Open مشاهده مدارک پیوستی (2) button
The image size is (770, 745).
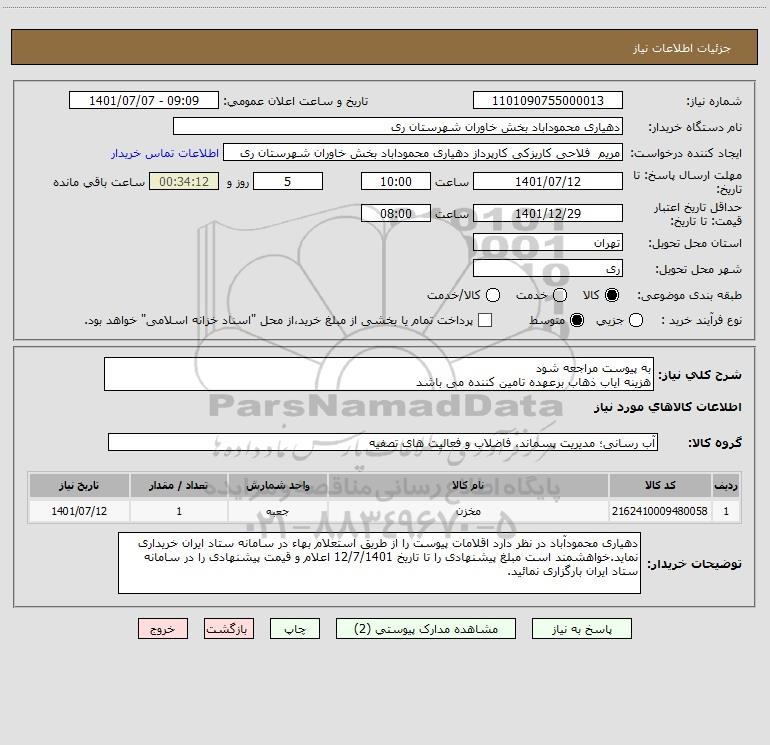[426, 629]
